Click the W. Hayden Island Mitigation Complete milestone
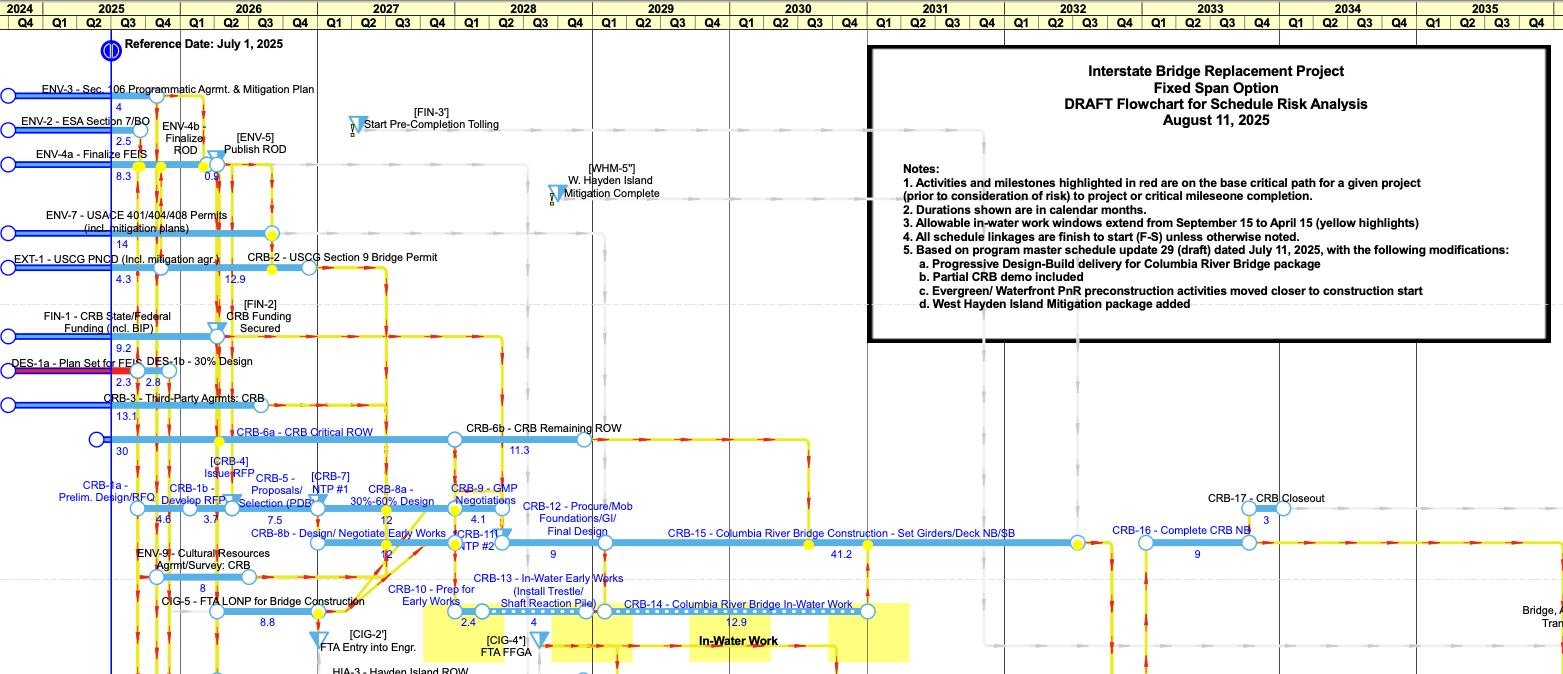1563x674 pixels. (x=557, y=192)
